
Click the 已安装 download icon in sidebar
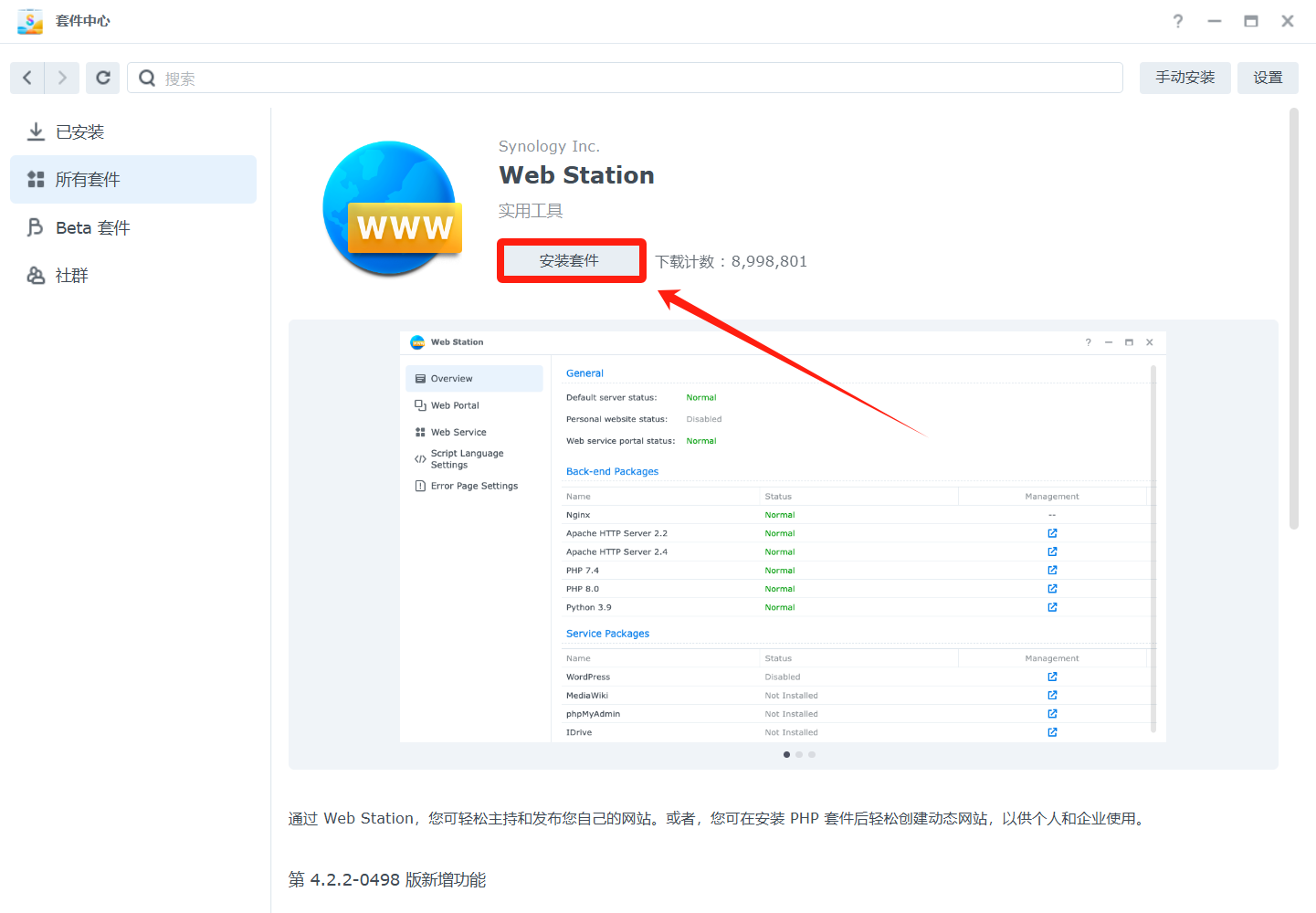click(36, 131)
